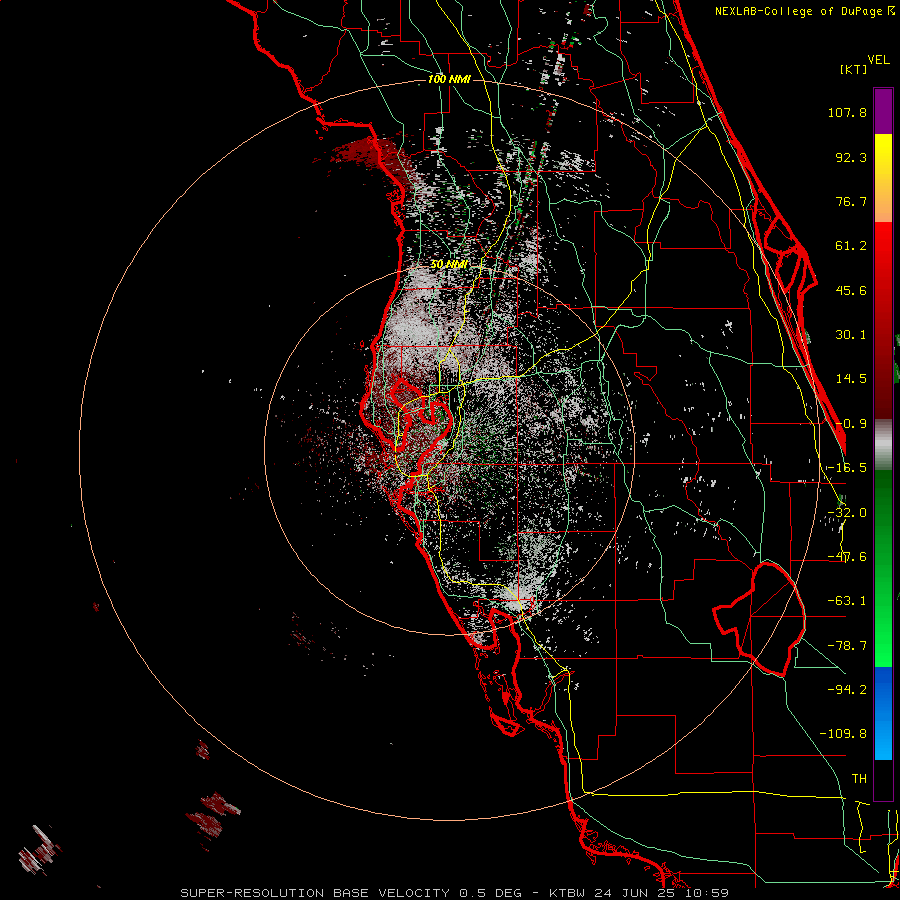Select the -16.5 scale value
This screenshot has height=900, width=900.
(847, 468)
